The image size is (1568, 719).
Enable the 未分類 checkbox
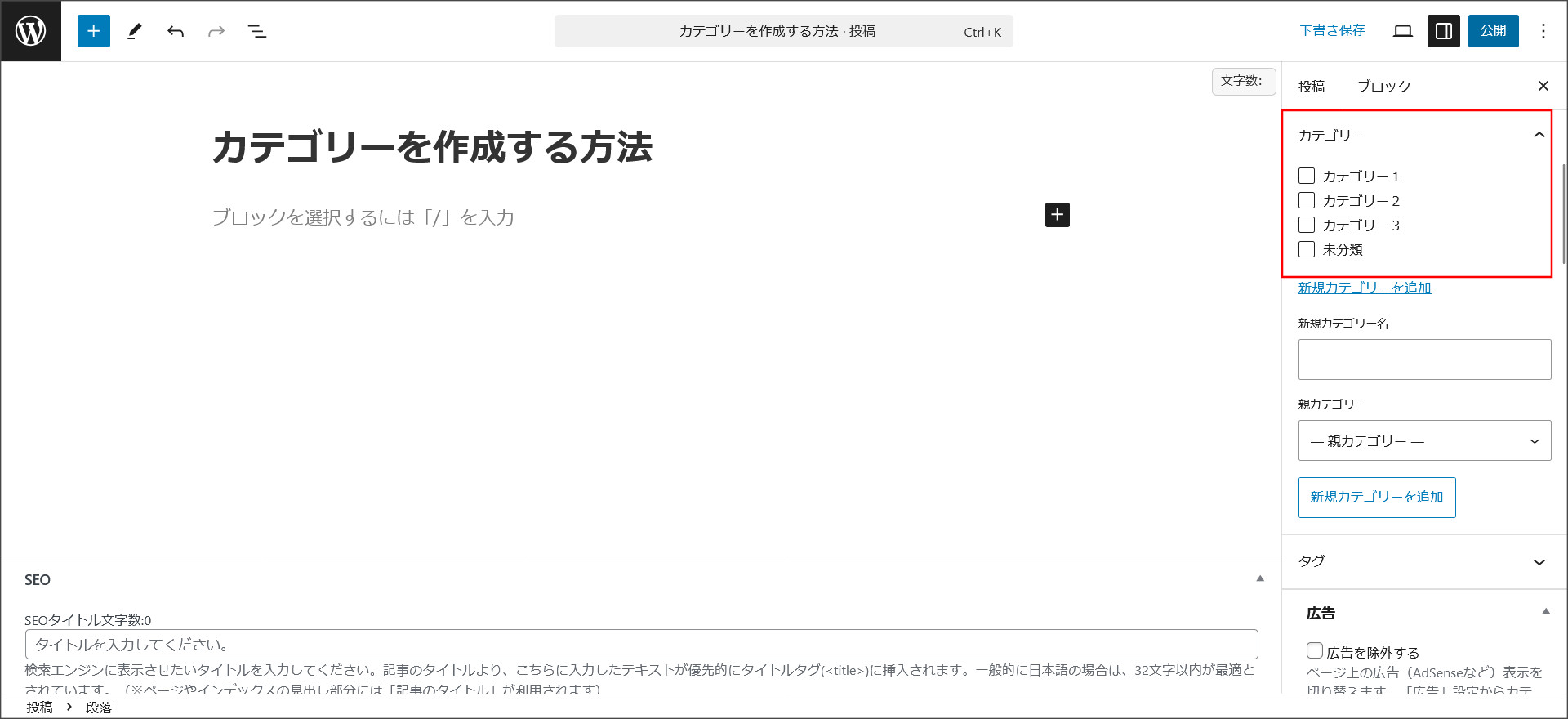(1307, 249)
